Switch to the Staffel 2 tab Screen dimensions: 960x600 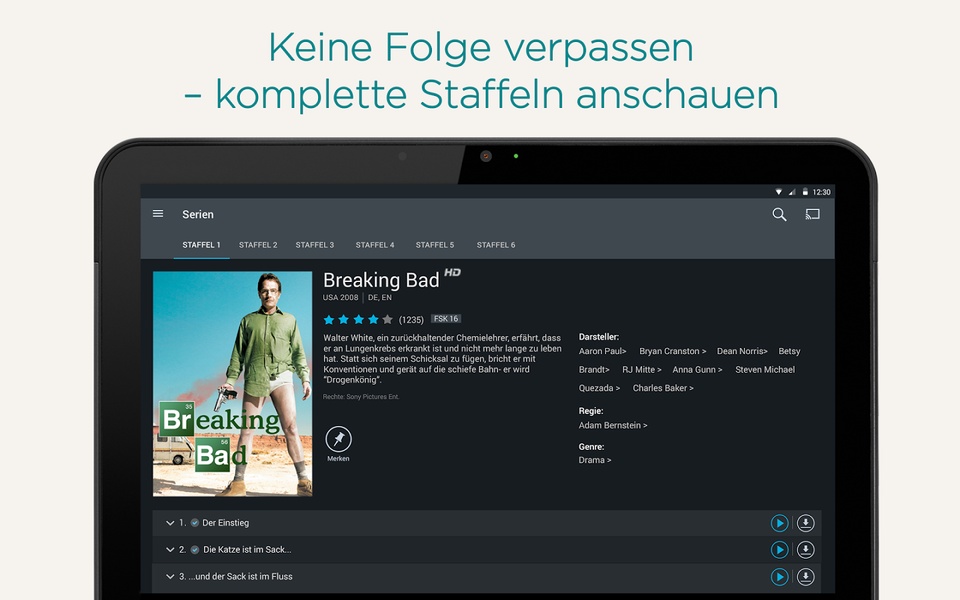(x=258, y=245)
